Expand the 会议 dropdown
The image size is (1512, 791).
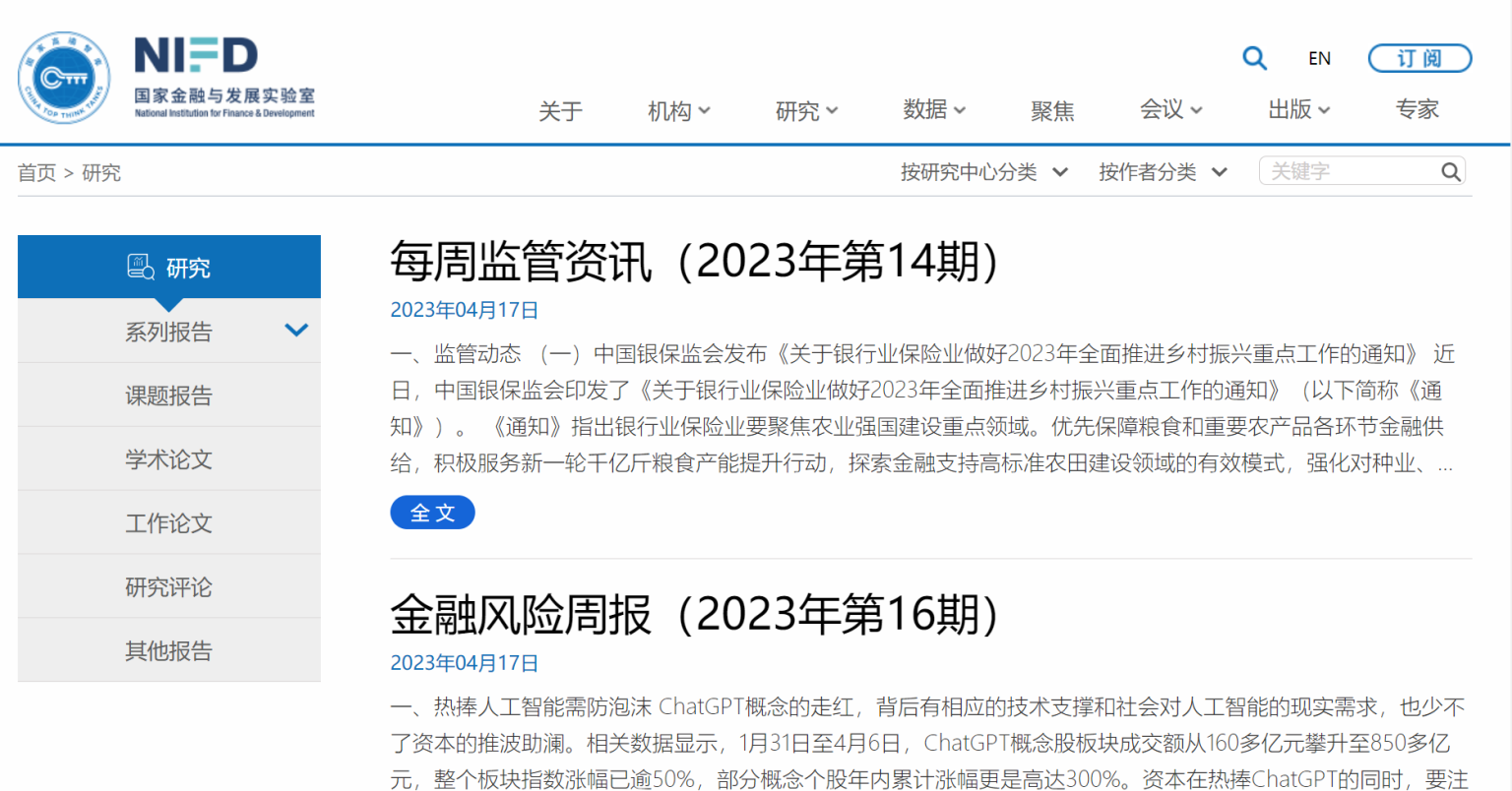1169,111
